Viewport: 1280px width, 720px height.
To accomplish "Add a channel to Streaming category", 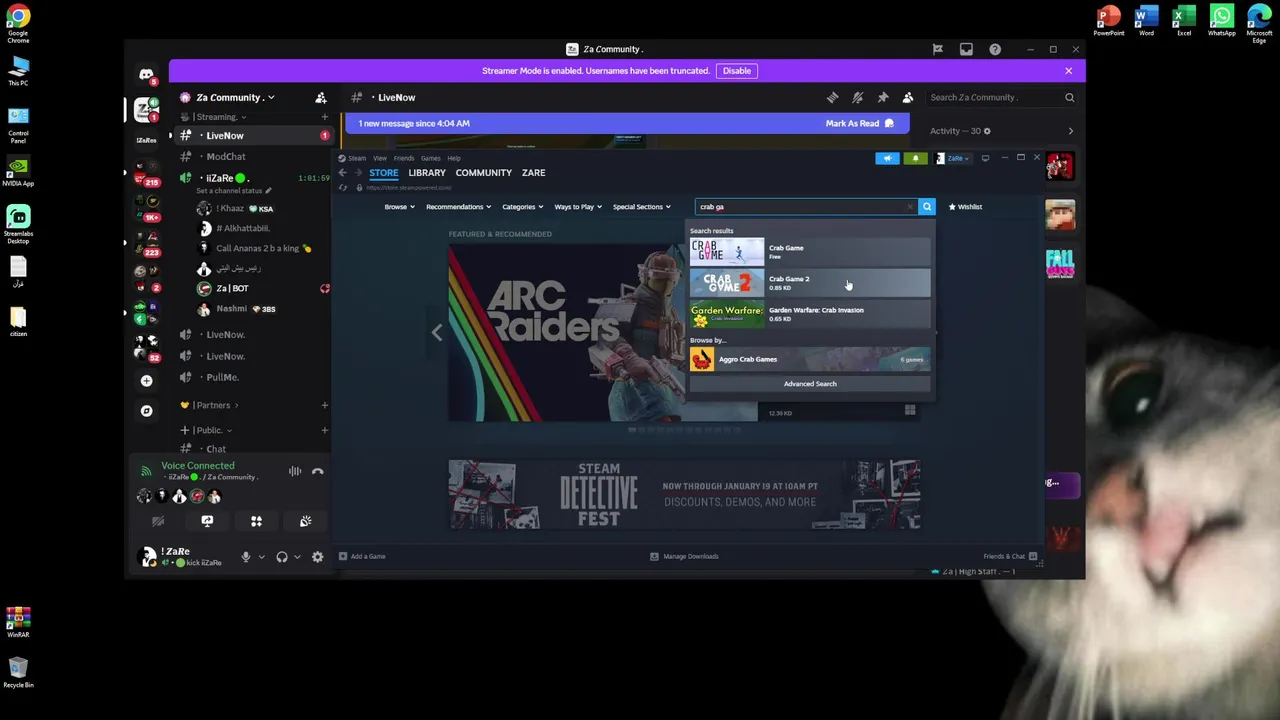I will pyautogui.click(x=324, y=117).
